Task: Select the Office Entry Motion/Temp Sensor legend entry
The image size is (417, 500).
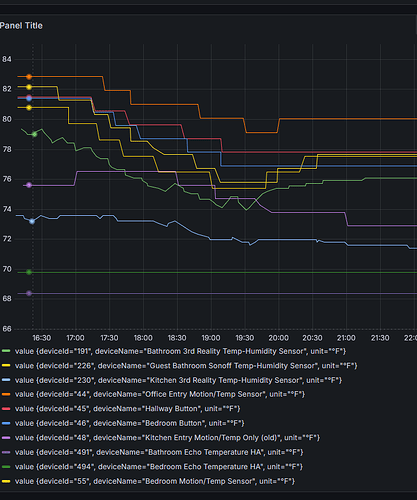Action: point(160,394)
